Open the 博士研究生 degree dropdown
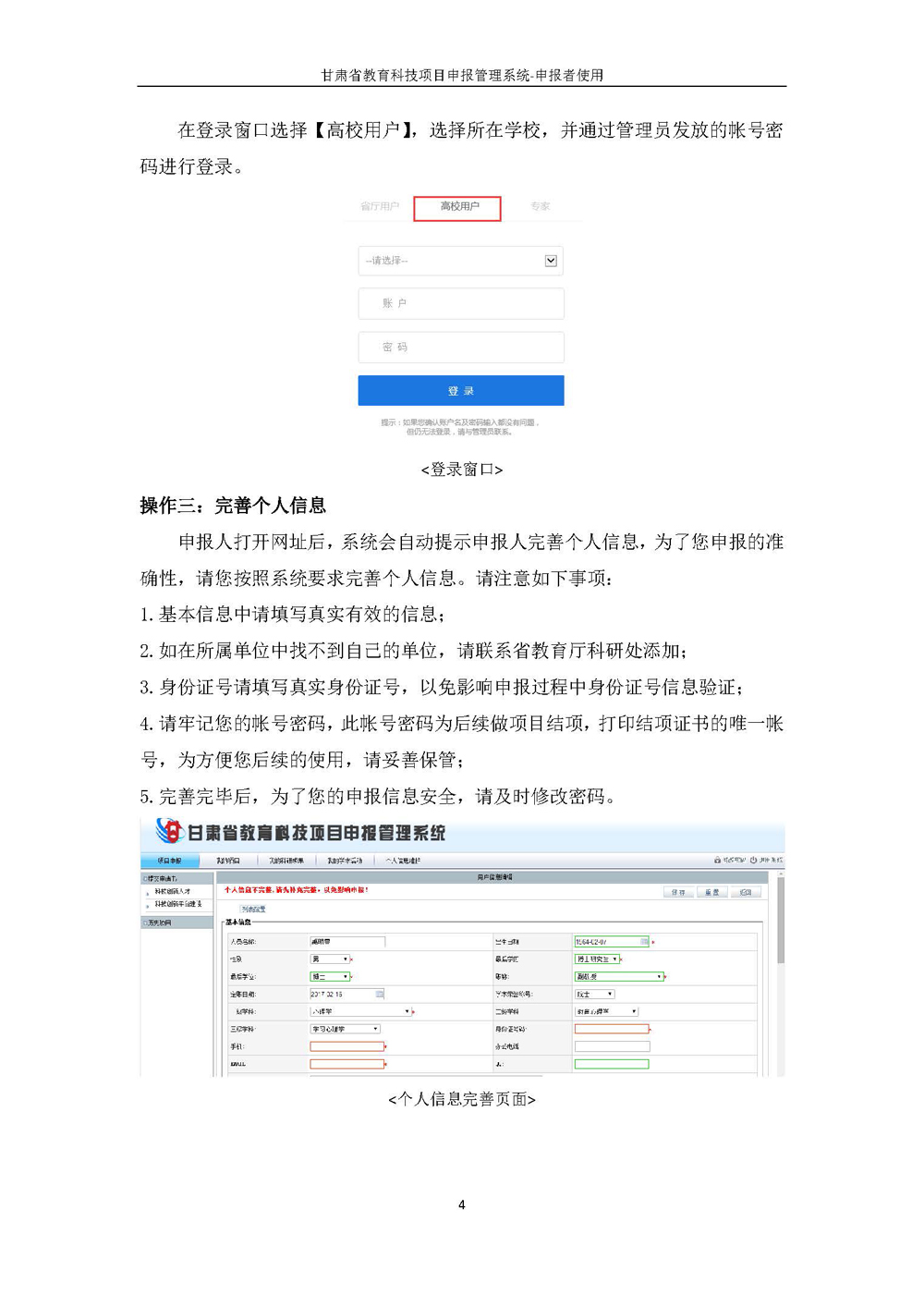Screen dimensions: 924x1307 pyautogui.click(x=596, y=959)
